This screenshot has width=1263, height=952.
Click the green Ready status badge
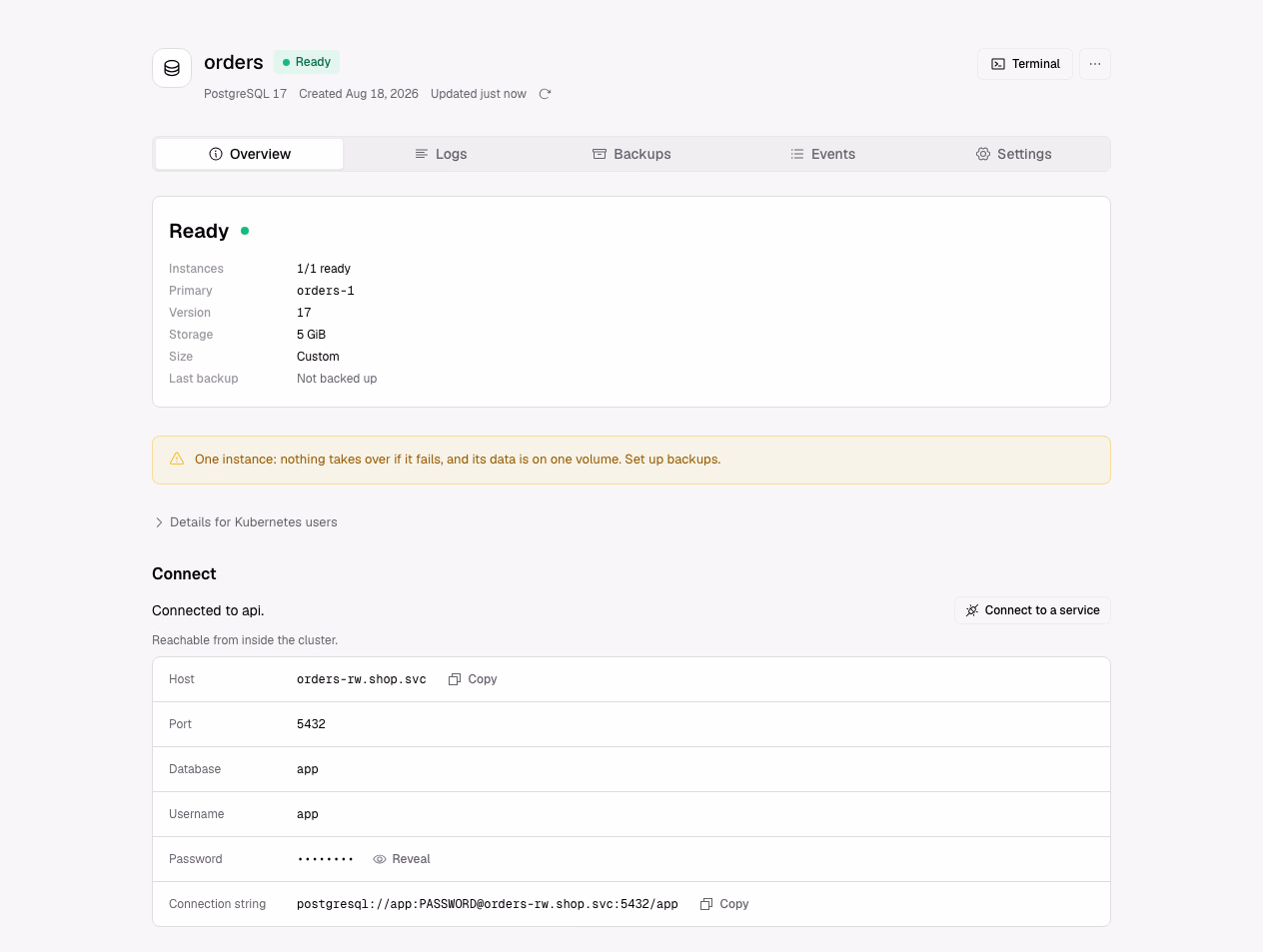[x=307, y=62]
